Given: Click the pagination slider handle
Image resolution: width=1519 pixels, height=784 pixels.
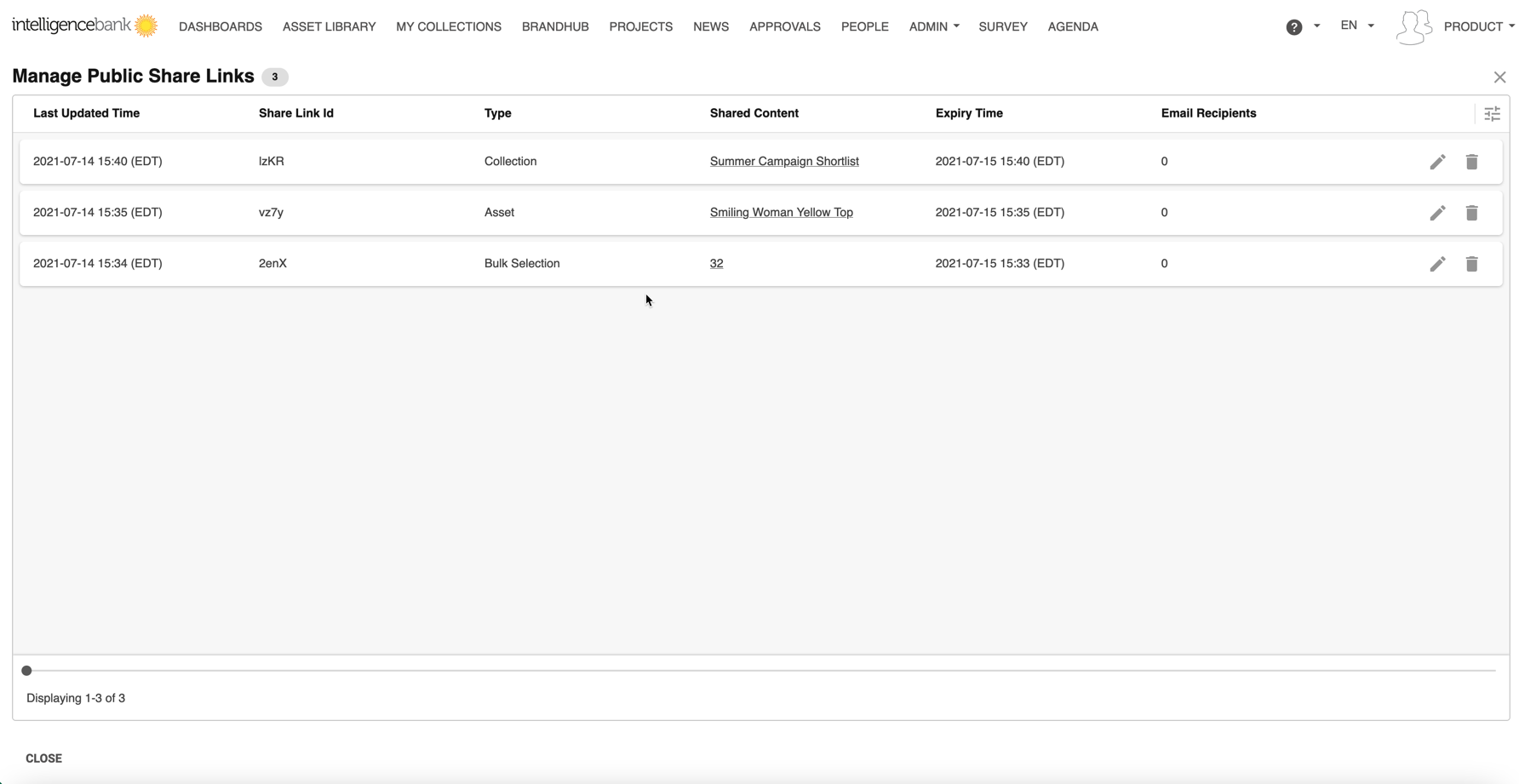Looking at the screenshot, I should tap(26, 671).
